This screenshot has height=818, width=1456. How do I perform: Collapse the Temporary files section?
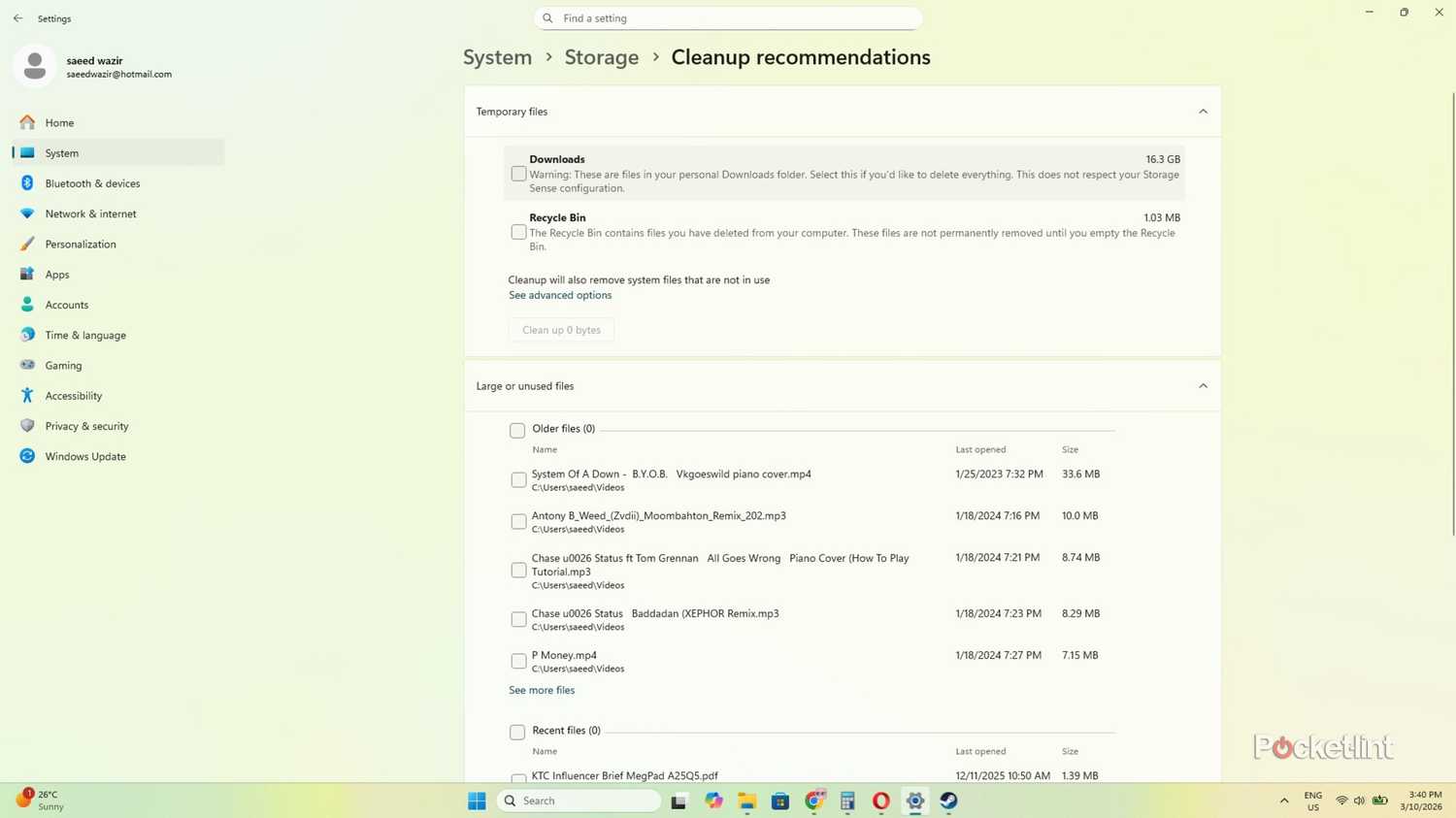(x=1203, y=111)
